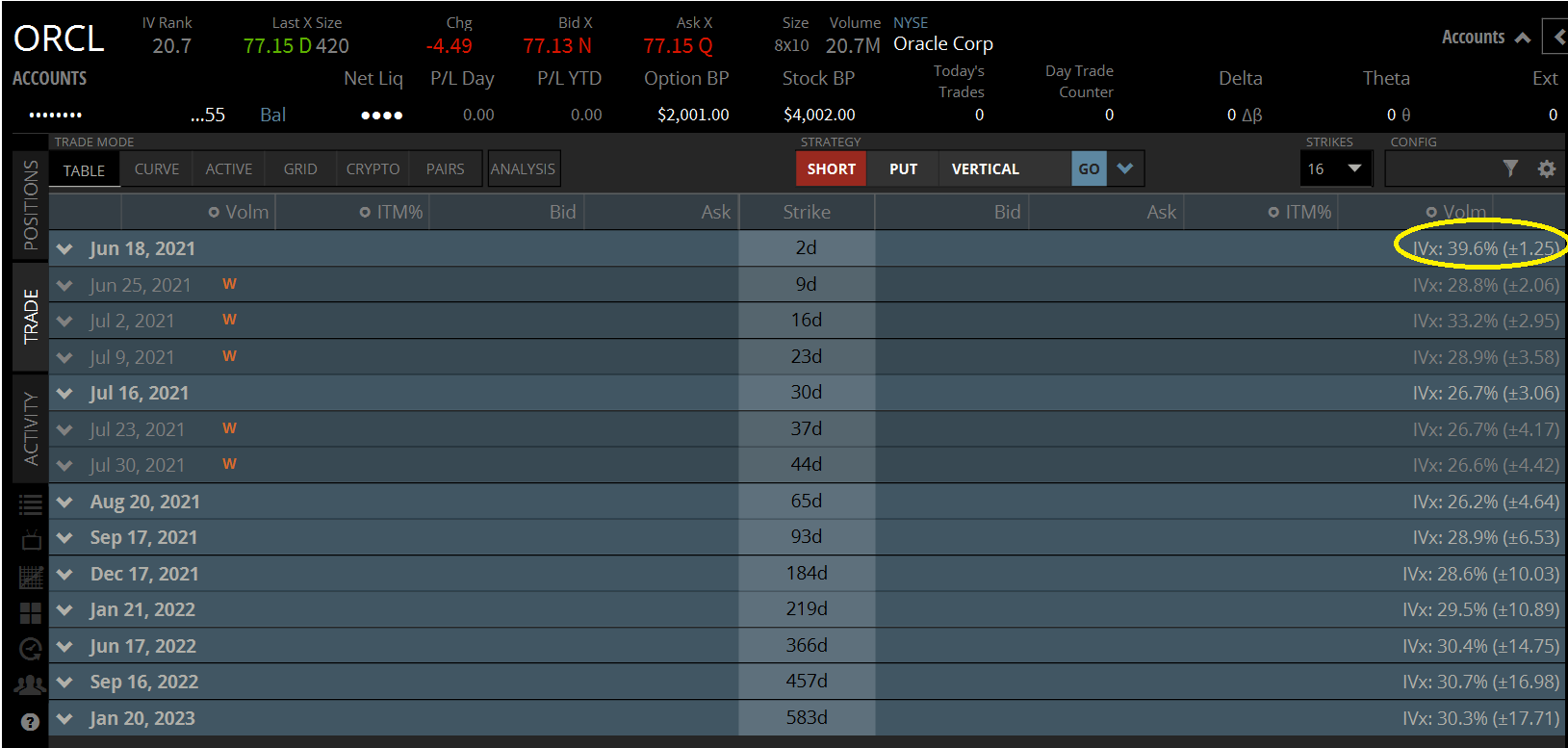Expand the Dec 17, 2021 expiration chevron
Screen dimensions: 1568x748
point(64,575)
